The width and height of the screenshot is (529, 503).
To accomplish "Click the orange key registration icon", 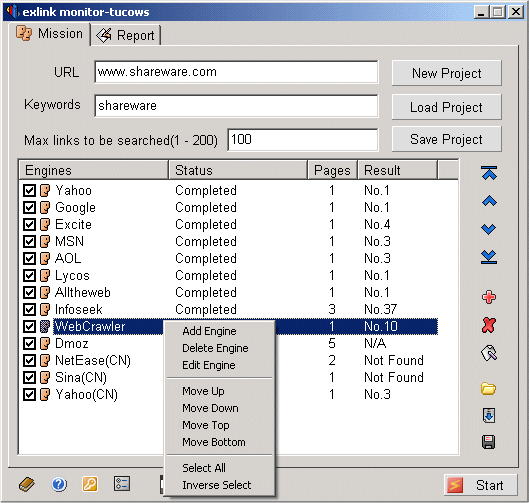I will point(90,484).
